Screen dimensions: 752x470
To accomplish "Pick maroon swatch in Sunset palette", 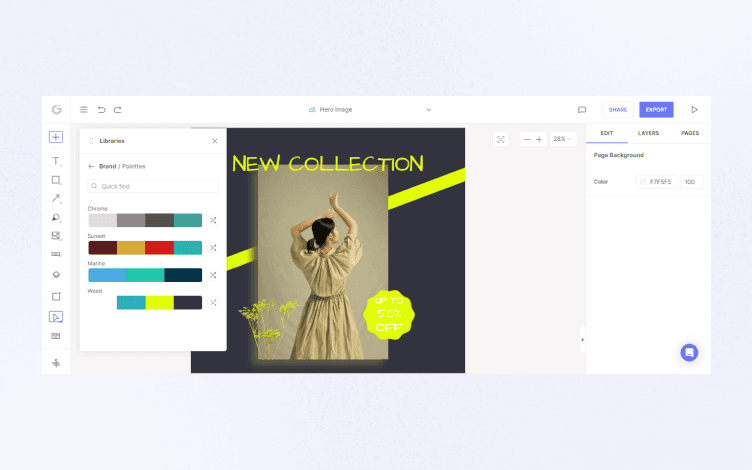I will [x=103, y=247].
